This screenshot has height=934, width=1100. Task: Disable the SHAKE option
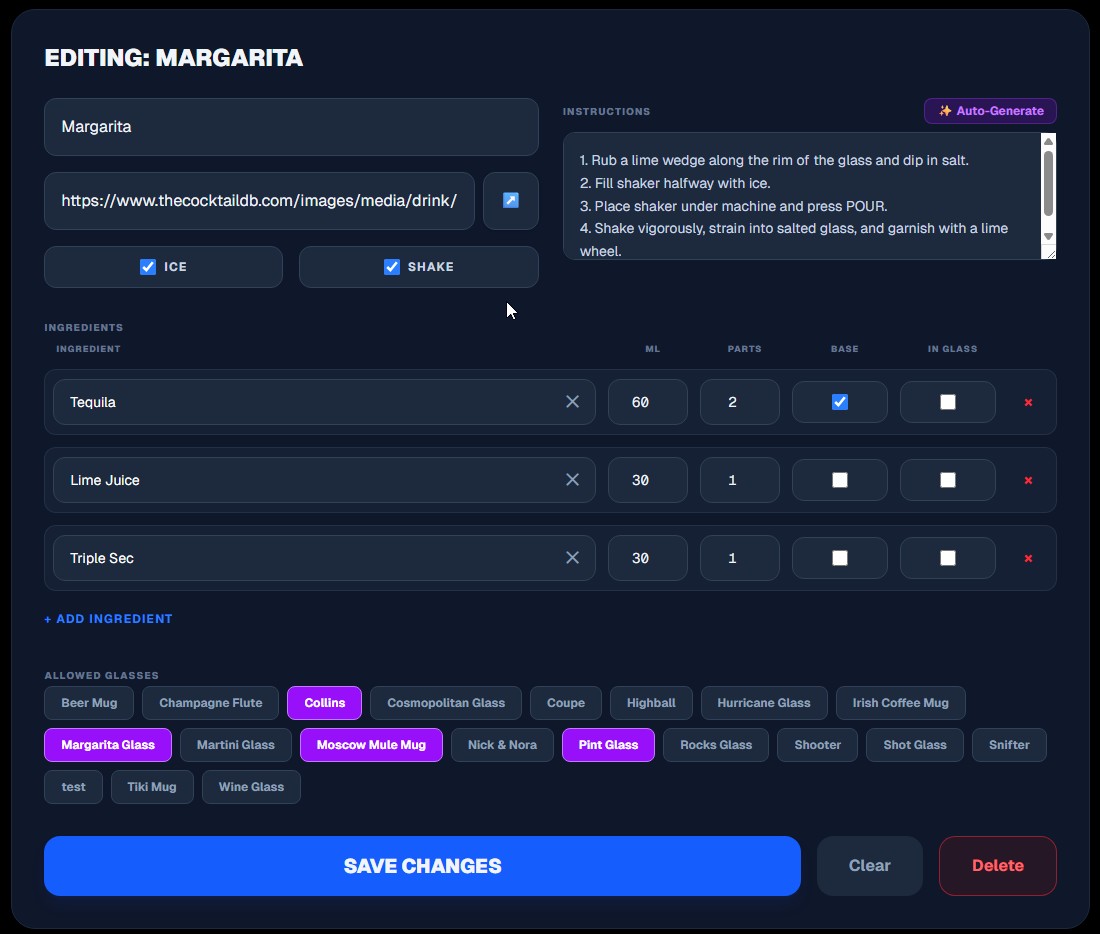[x=391, y=266]
